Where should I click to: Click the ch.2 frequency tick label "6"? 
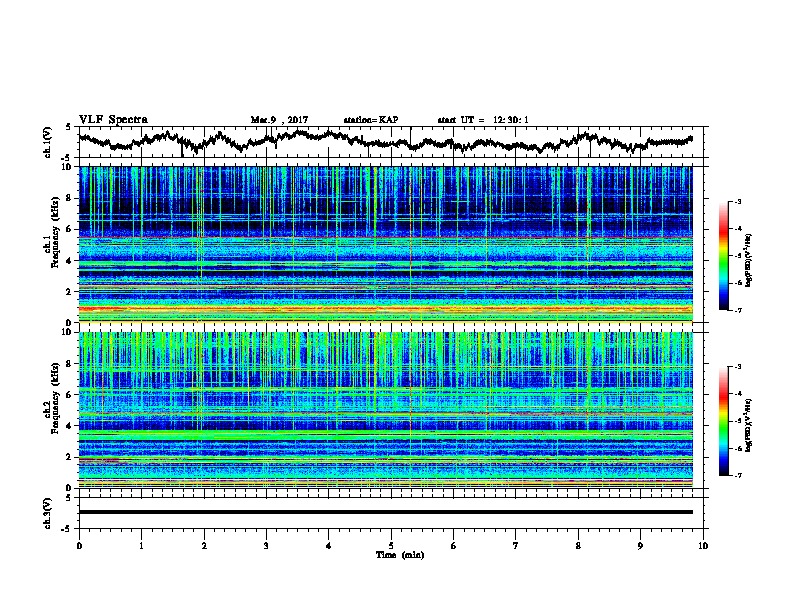[x=71, y=395]
